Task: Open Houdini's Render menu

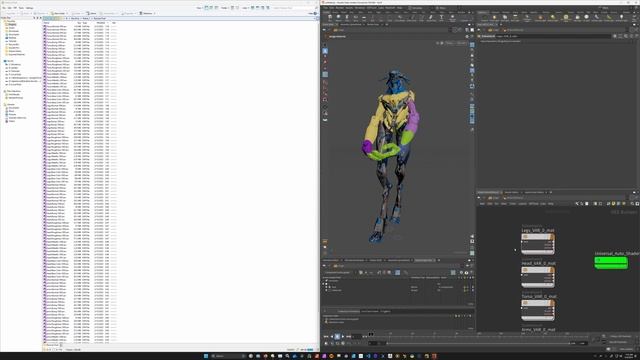Action: tap(340, 8)
